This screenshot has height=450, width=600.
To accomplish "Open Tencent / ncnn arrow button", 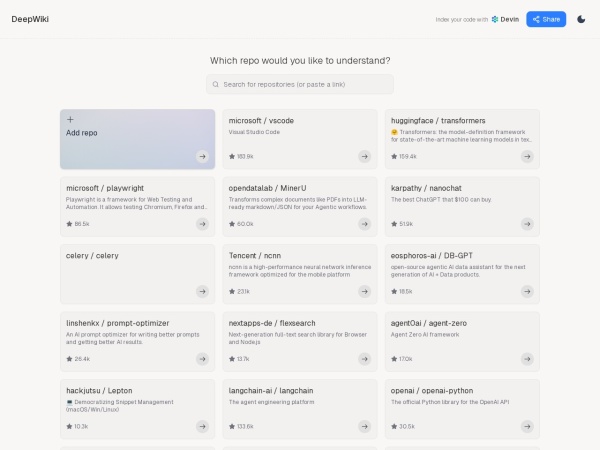I will [365, 292].
